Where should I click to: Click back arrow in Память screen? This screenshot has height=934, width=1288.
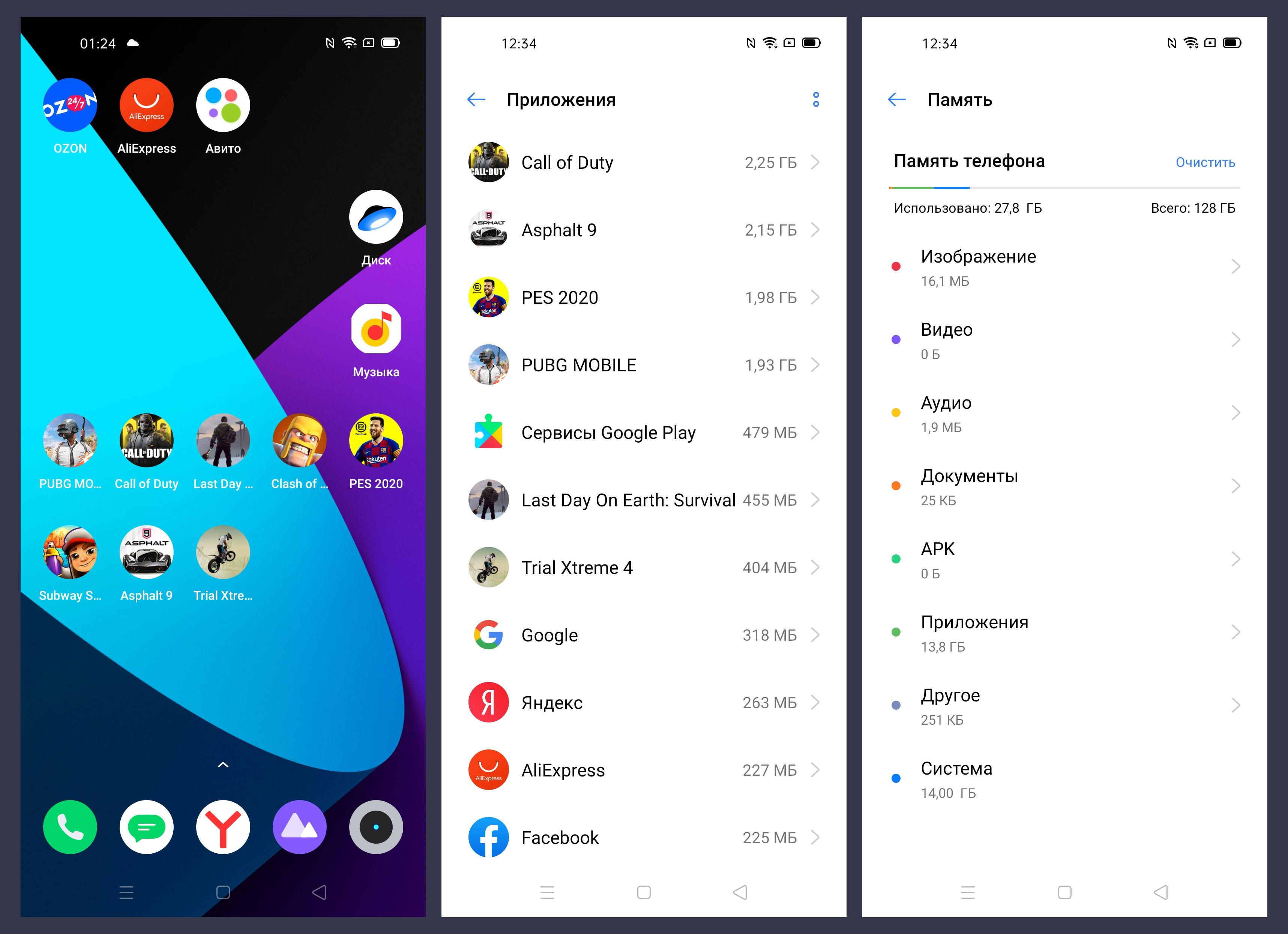pyautogui.click(x=894, y=99)
